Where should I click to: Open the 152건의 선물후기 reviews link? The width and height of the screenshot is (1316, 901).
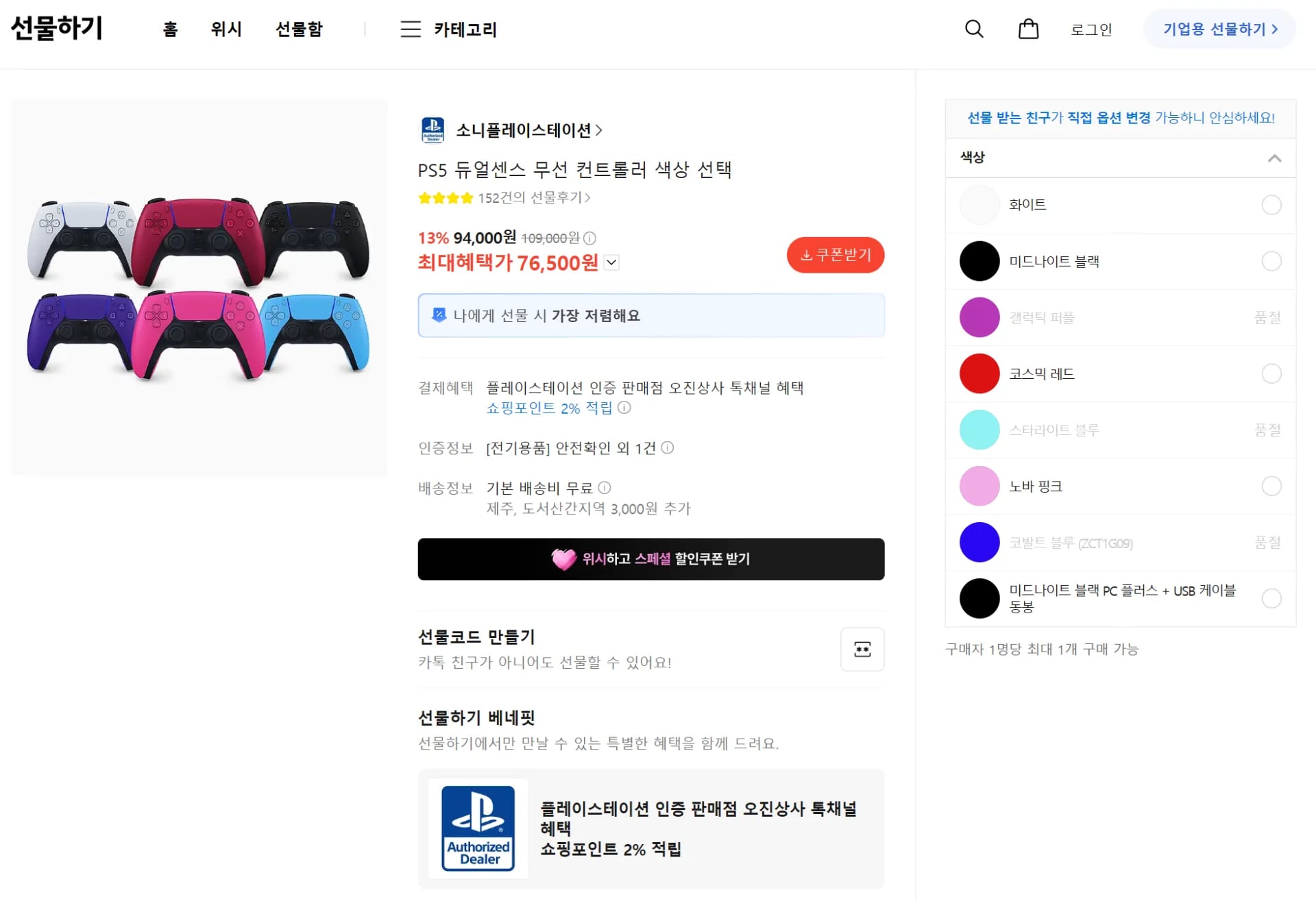point(534,198)
